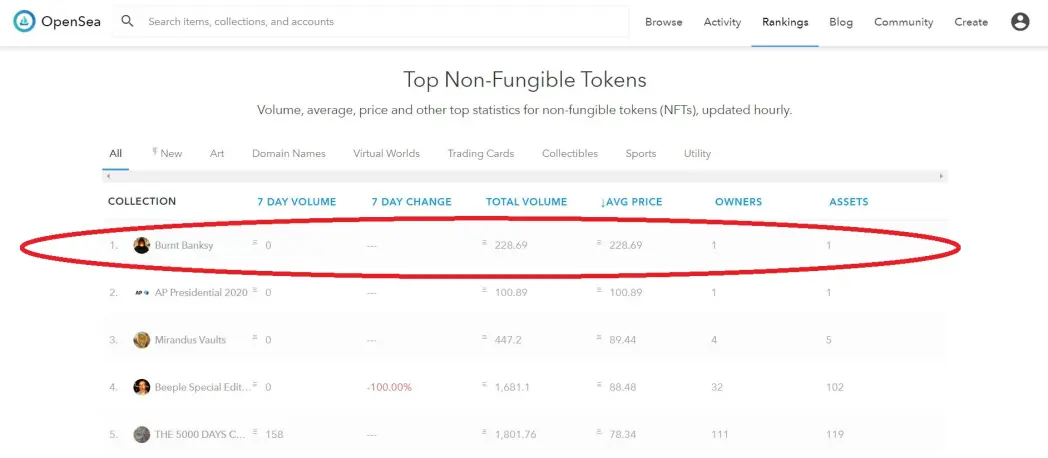Sort by Assets column
The width and height of the screenshot is (1048, 458).
click(849, 201)
